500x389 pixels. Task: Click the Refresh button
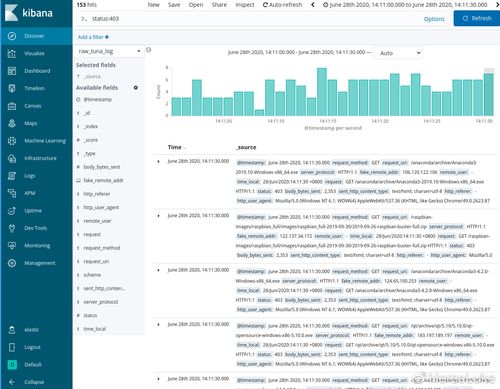click(x=477, y=18)
